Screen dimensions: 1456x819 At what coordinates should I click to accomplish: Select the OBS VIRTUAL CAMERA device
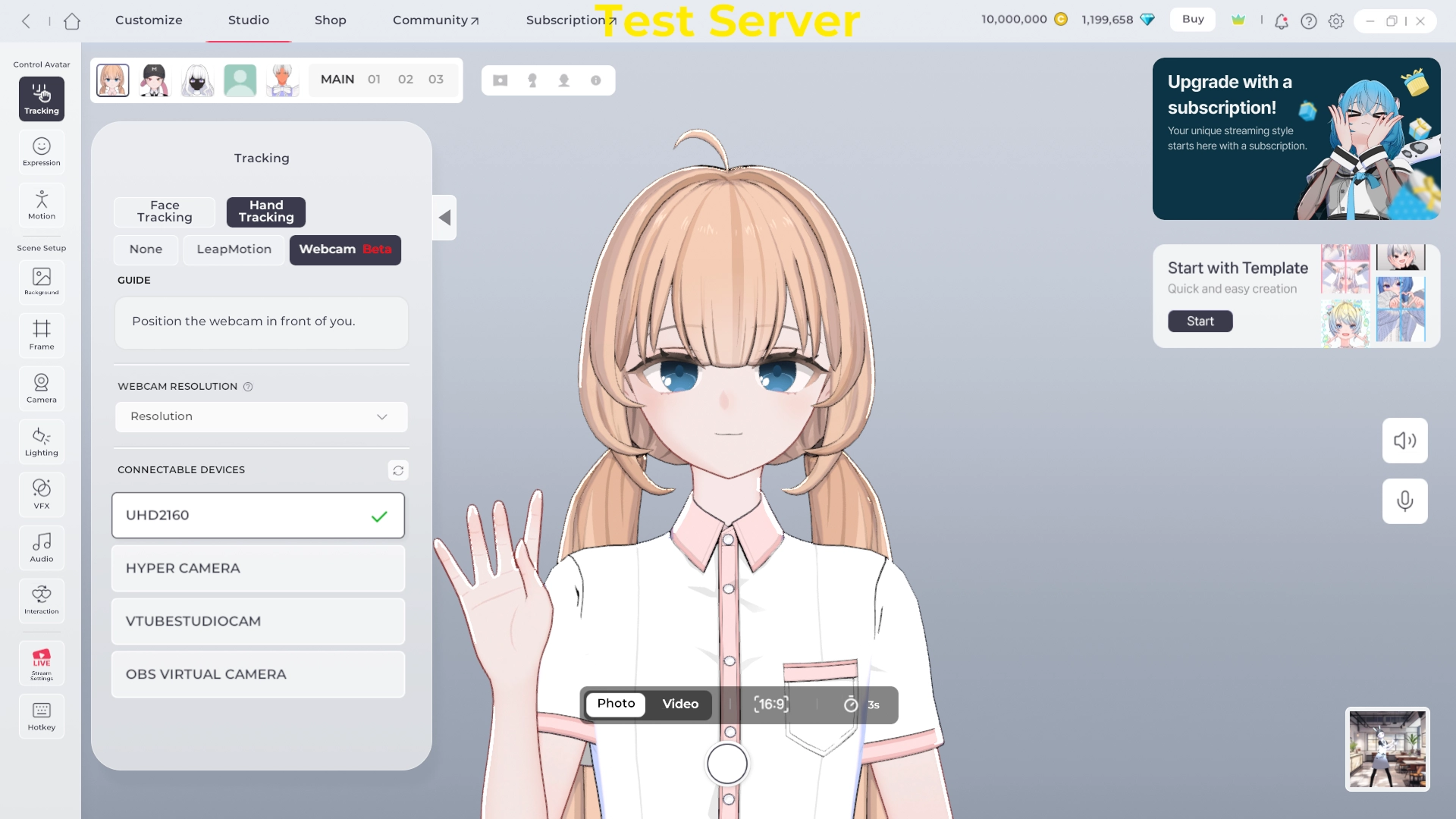(258, 674)
